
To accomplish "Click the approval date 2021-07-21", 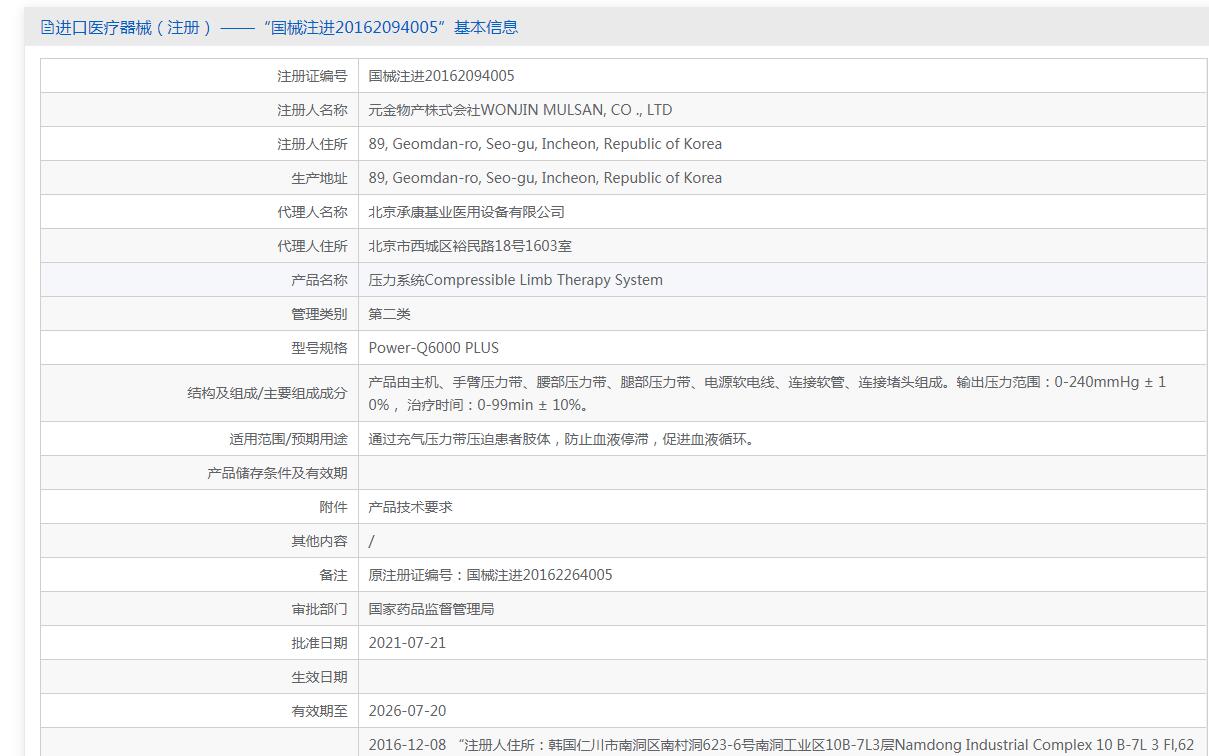I will [x=407, y=643].
